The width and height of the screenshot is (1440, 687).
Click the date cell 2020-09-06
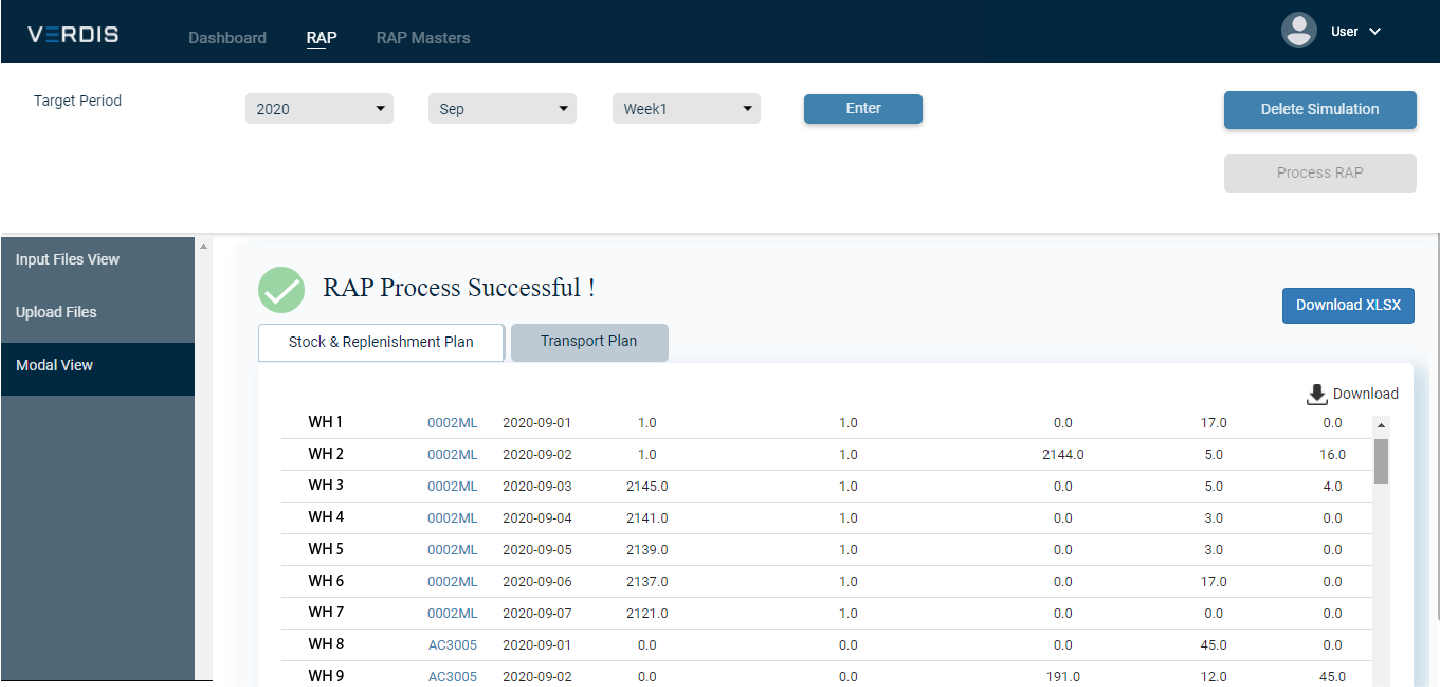(x=537, y=582)
